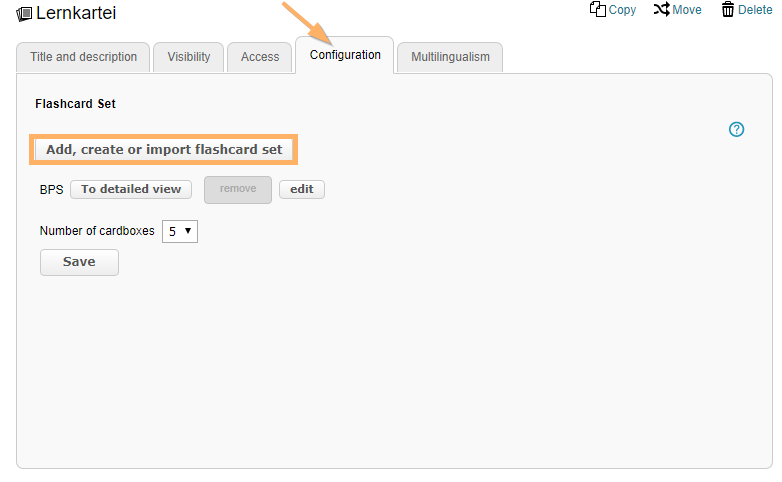Open help via the question mark icon
The image size is (782, 482).
click(x=737, y=129)
